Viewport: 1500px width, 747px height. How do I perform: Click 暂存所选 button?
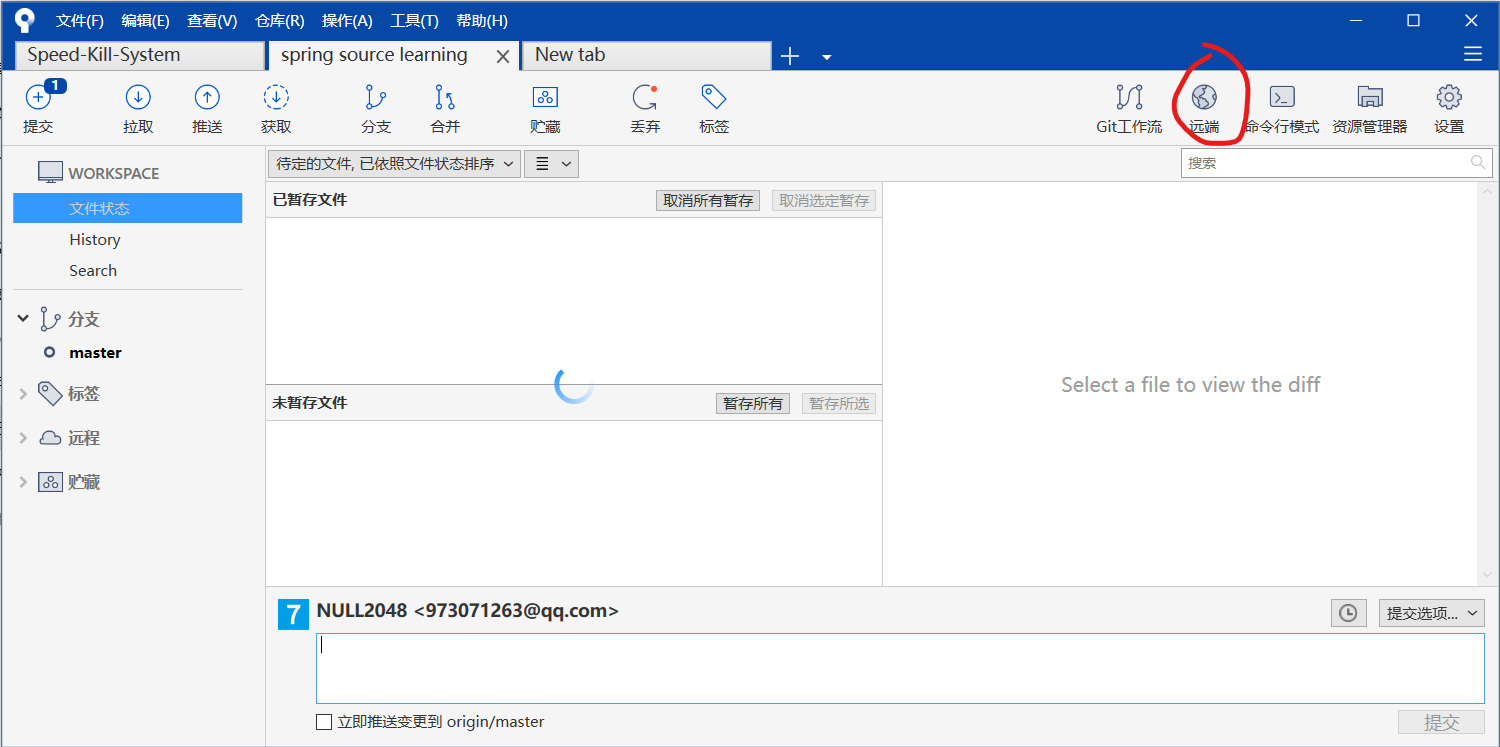pyautogui.click(x=839, y=404)
